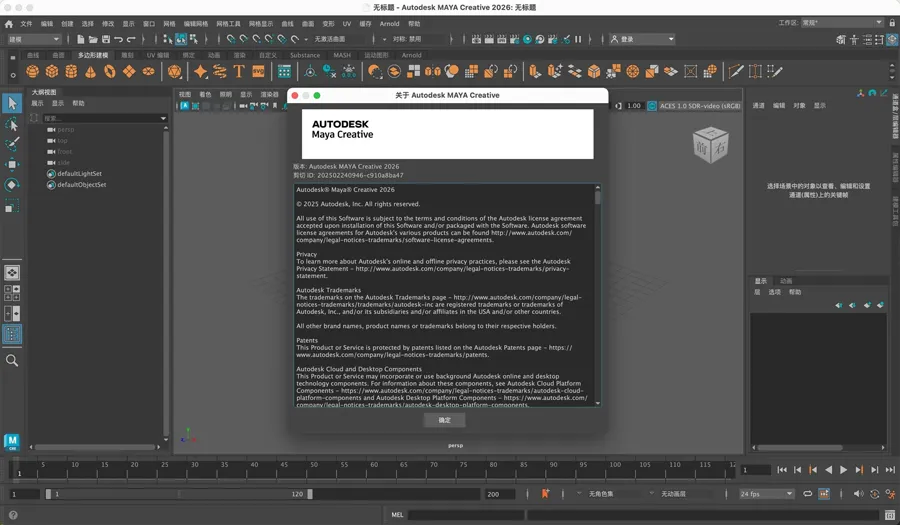Click the 登录 sign-in button
Image resolution: width=900 pixels, height=525 pixels.
click(642, 39)
